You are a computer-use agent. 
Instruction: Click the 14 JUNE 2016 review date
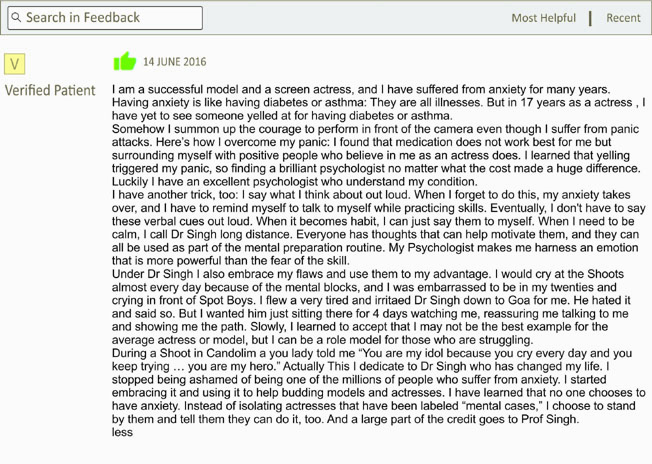pos(175,62)
